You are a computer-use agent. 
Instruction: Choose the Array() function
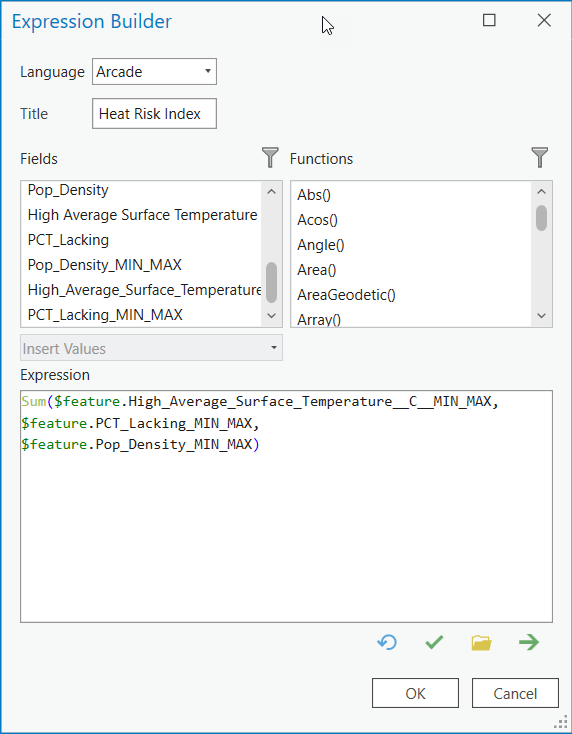coord(319,320)
